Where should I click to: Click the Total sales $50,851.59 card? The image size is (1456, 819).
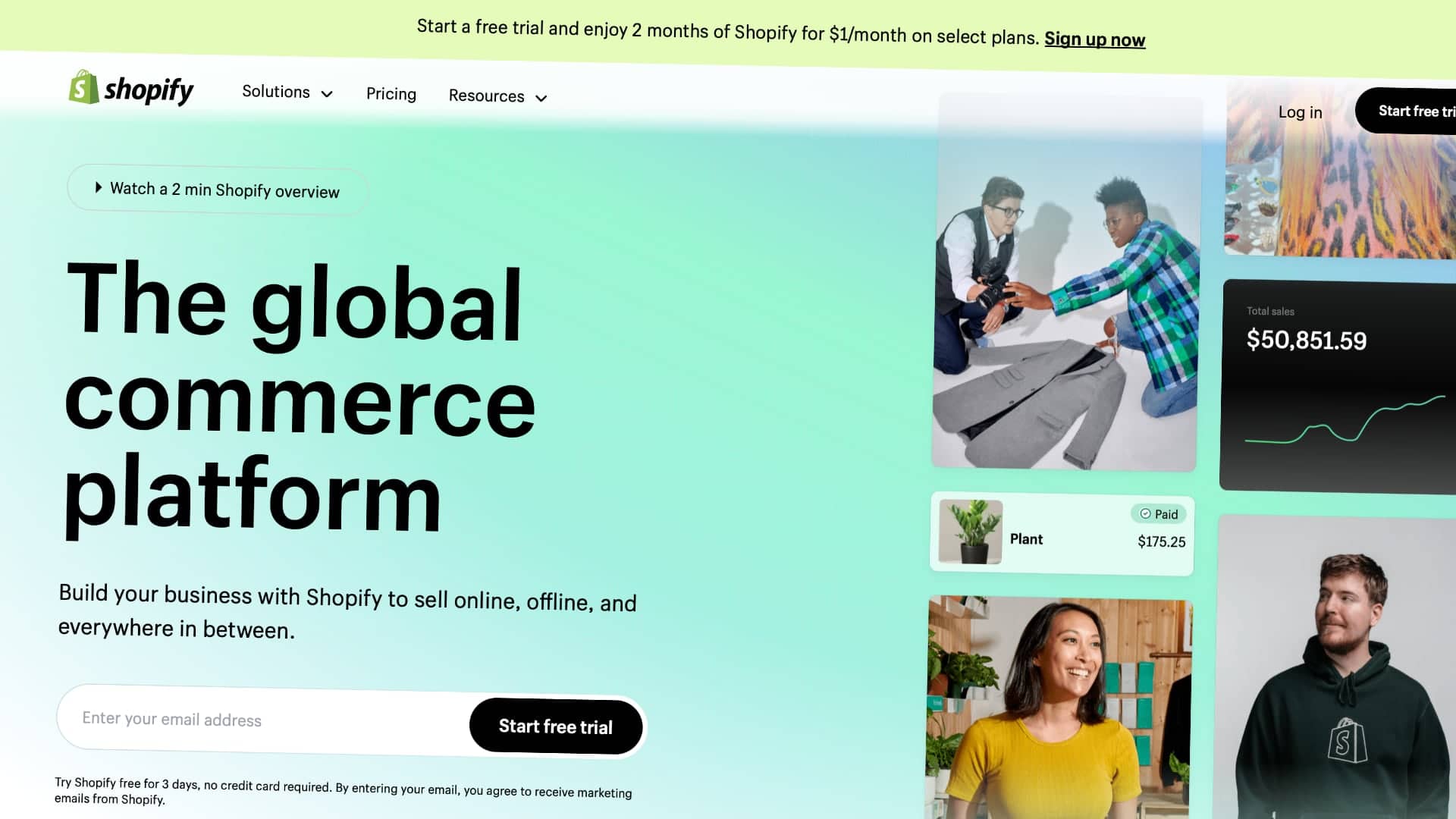click(1338, 387)
